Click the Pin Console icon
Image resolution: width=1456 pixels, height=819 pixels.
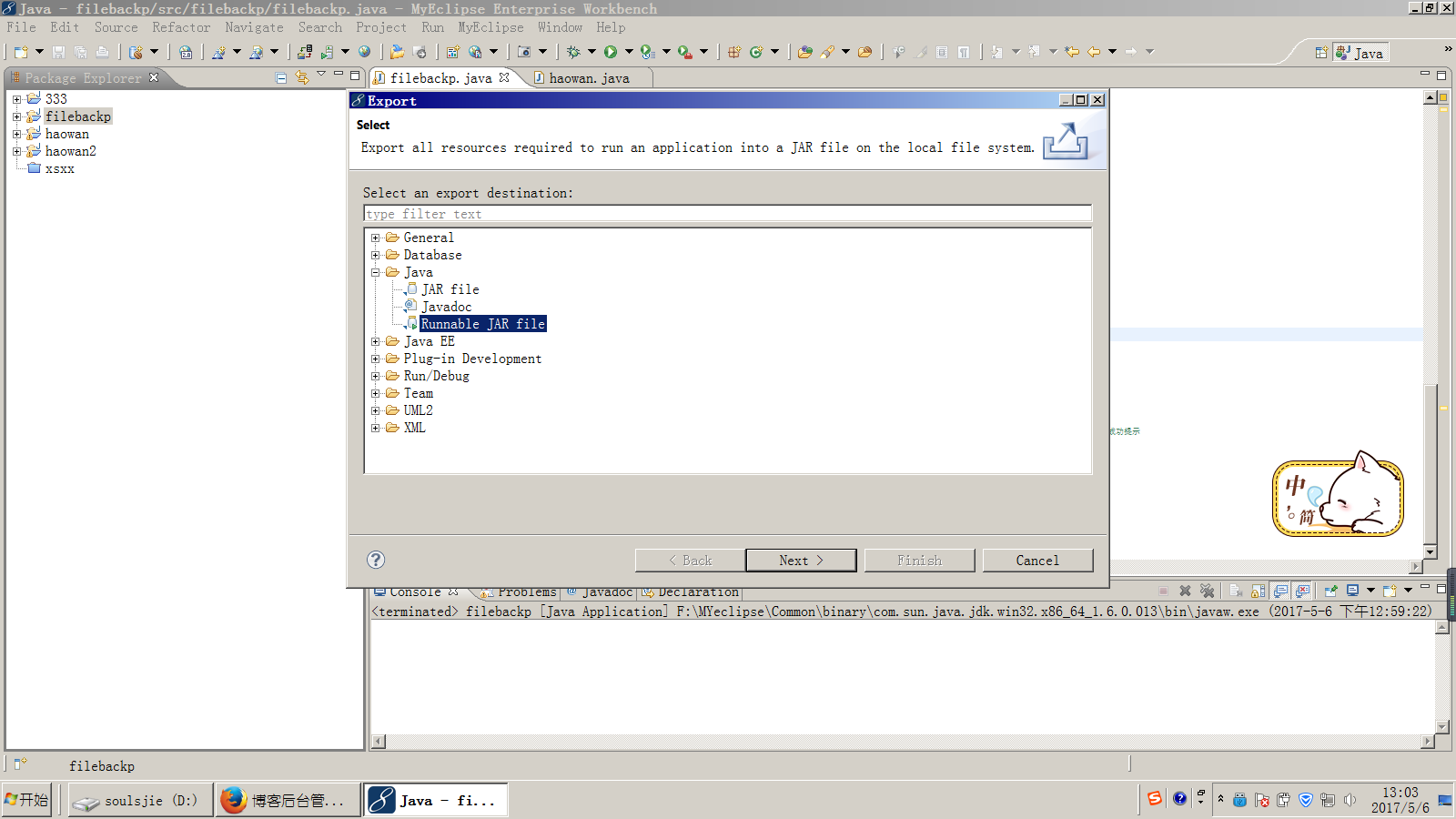click(x=1330, y=591)
